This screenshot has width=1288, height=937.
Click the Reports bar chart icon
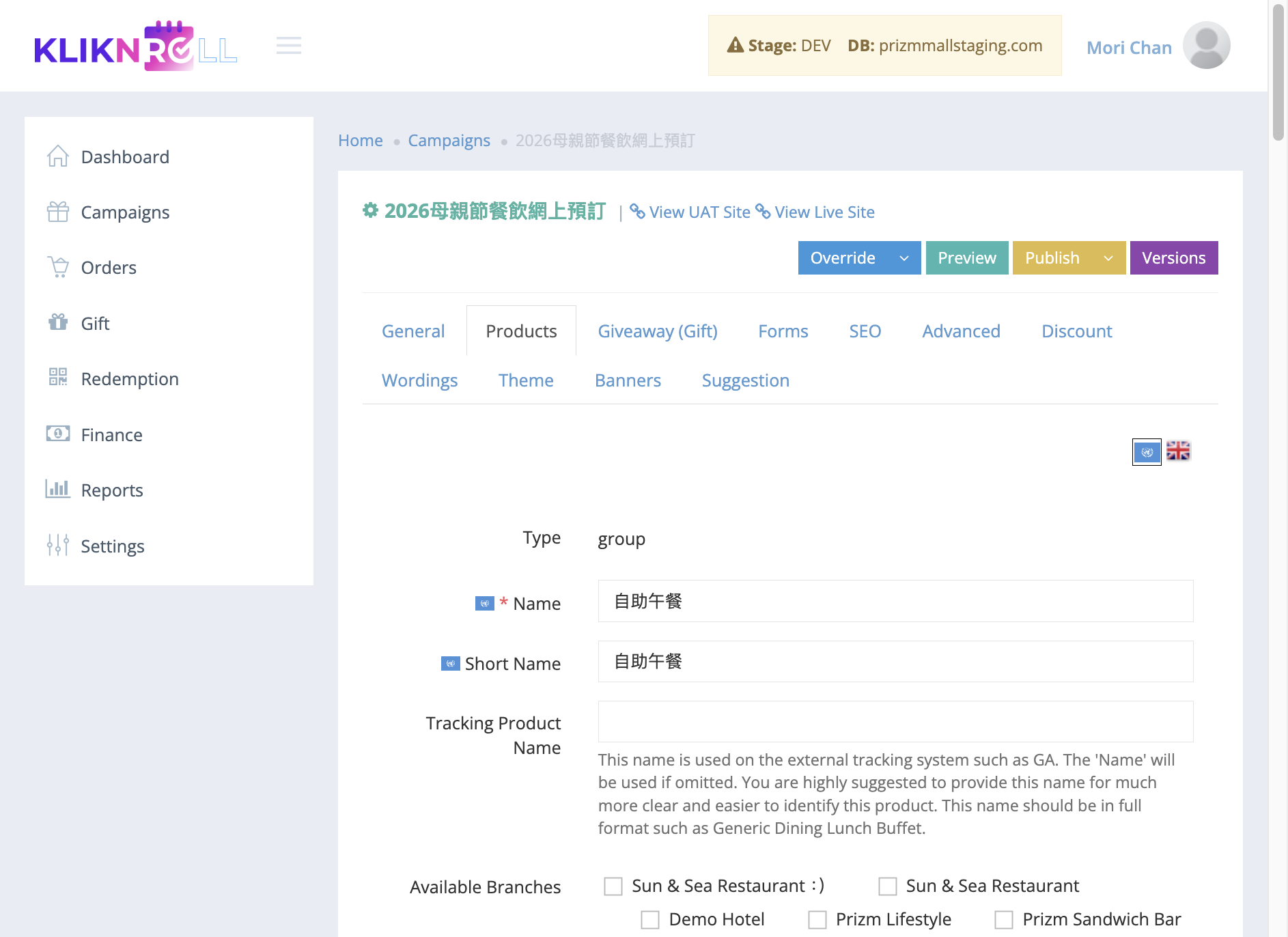click(58, 489)
